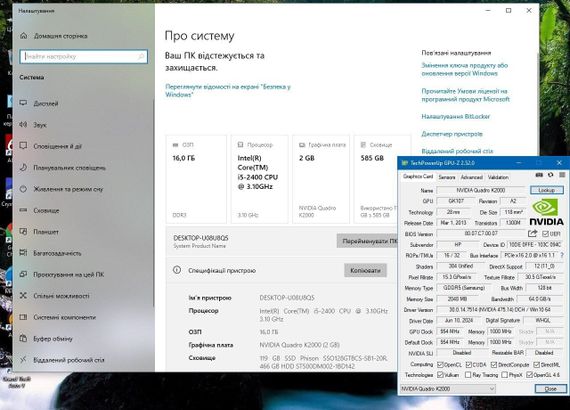Open the Remote desktop related settings link
570x410 pixels.
(457, 151)
